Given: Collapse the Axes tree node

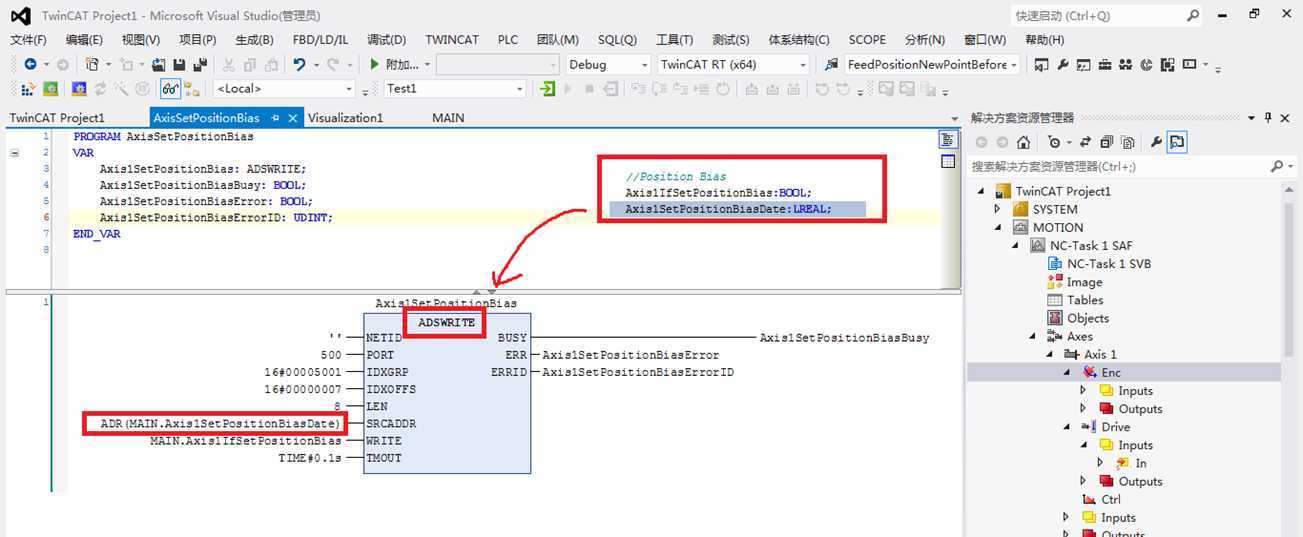Looking at the screenshot, I should [1033, 336].
